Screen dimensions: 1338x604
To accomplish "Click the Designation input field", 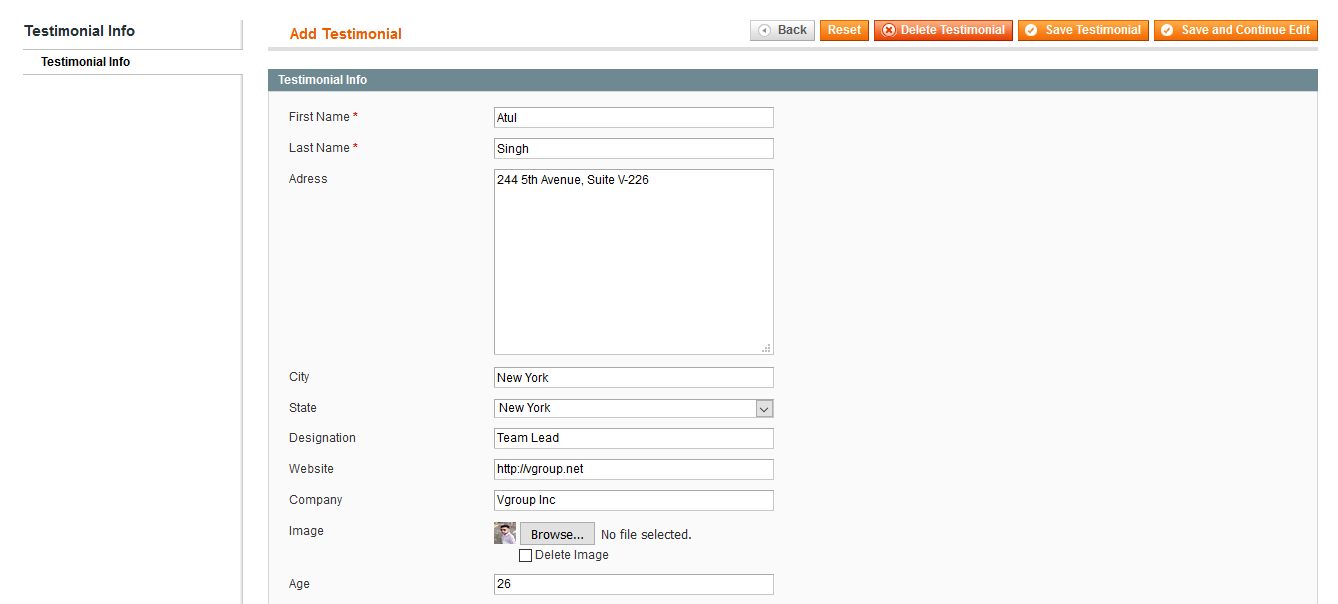I will point(633,438).
